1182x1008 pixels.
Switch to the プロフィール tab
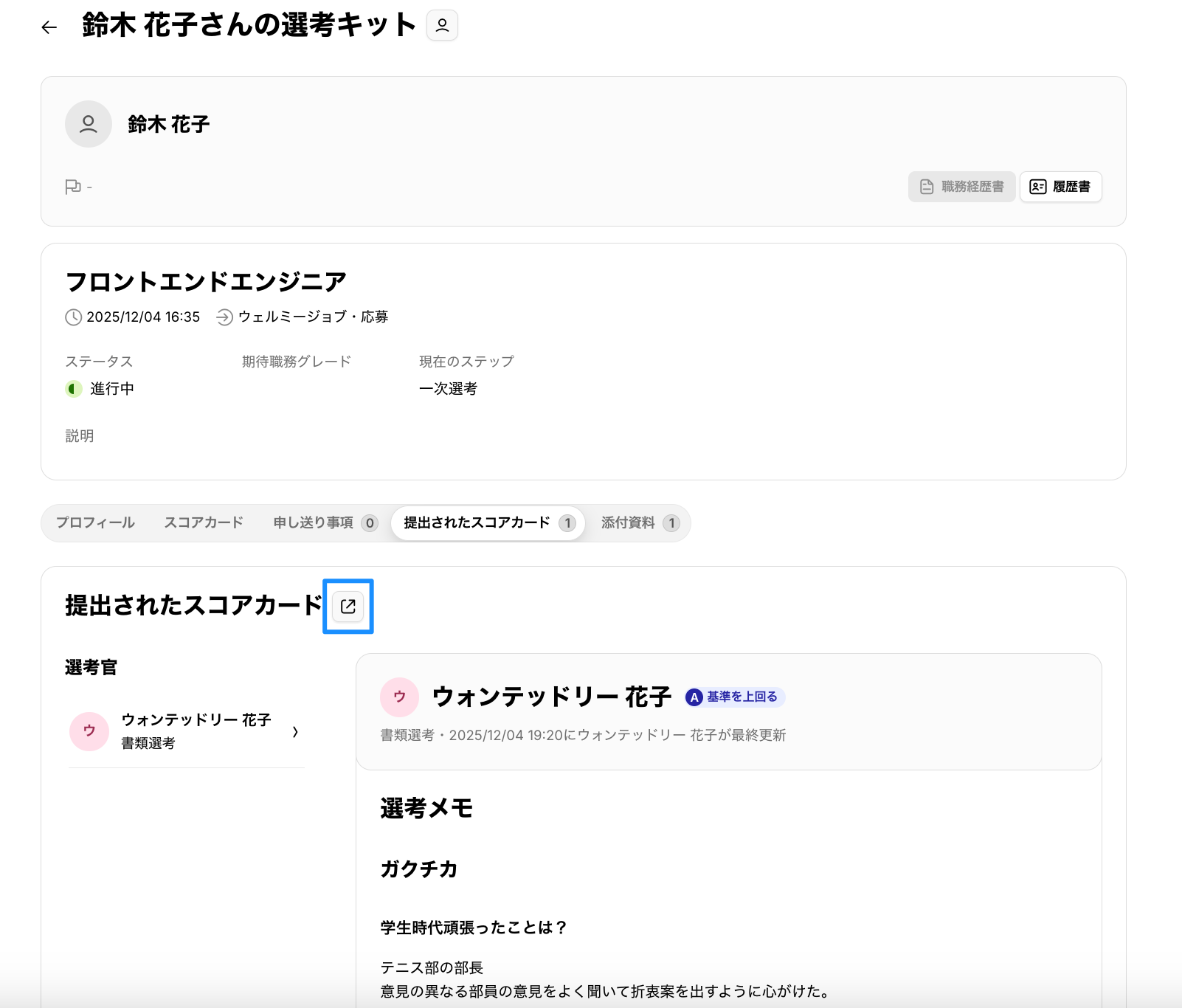point(95,522)
